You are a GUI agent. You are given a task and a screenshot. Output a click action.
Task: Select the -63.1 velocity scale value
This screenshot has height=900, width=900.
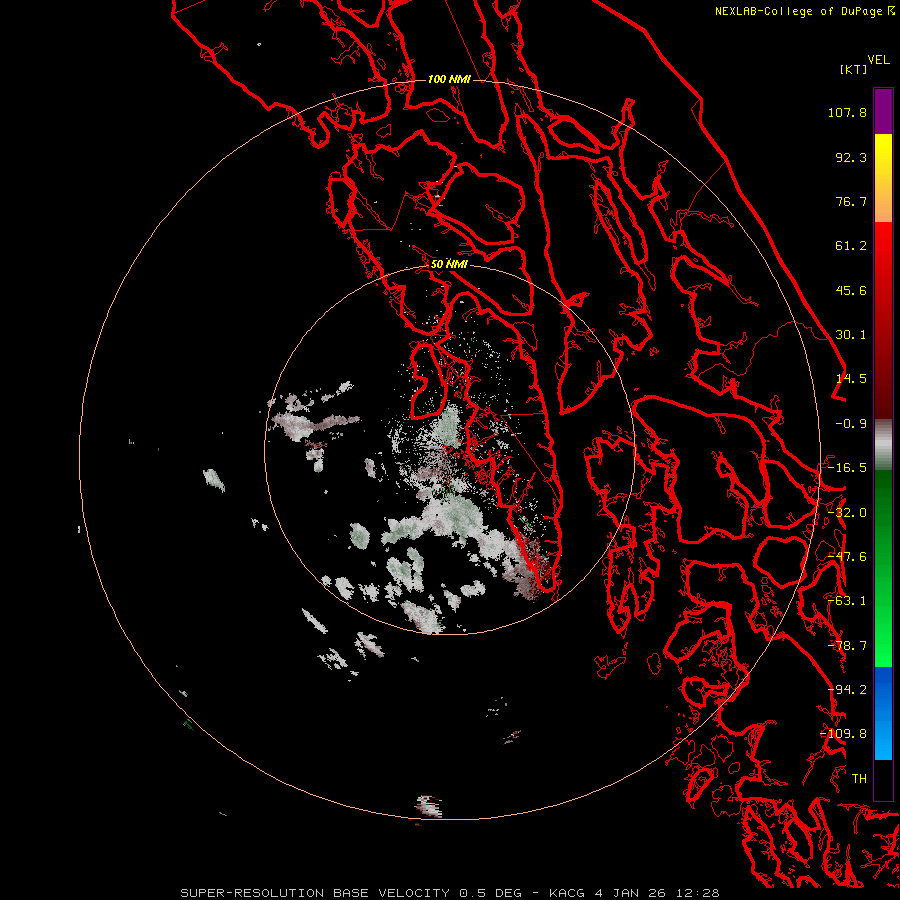coord(847,601)
